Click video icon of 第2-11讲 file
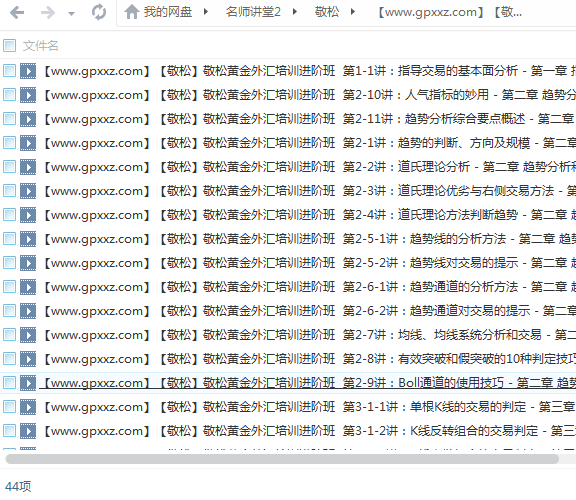The image size is (576, 500). 28,119
